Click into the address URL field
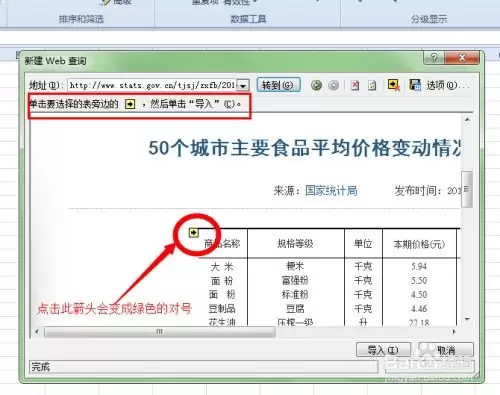The height and width of the screenshot is (395, 500). [153, 85]
